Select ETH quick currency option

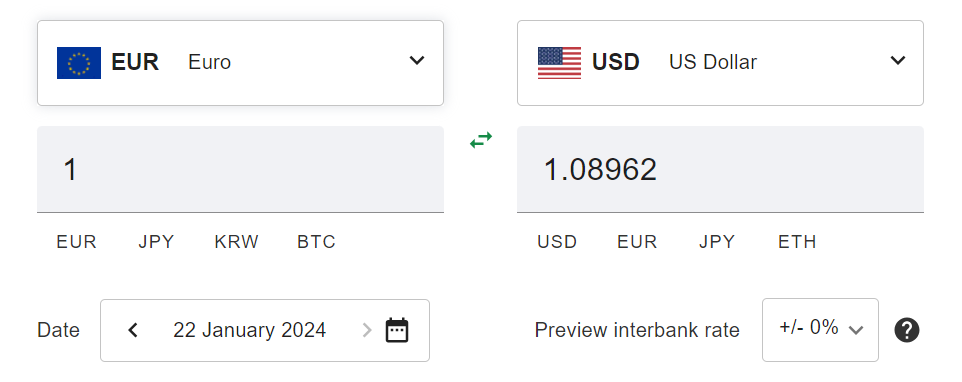coord(798,242)
